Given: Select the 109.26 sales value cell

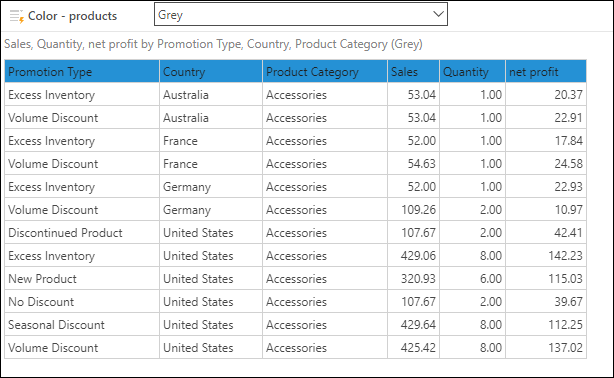Looking at the screenshot, I should pyautogui.click(x=413, y=210).
